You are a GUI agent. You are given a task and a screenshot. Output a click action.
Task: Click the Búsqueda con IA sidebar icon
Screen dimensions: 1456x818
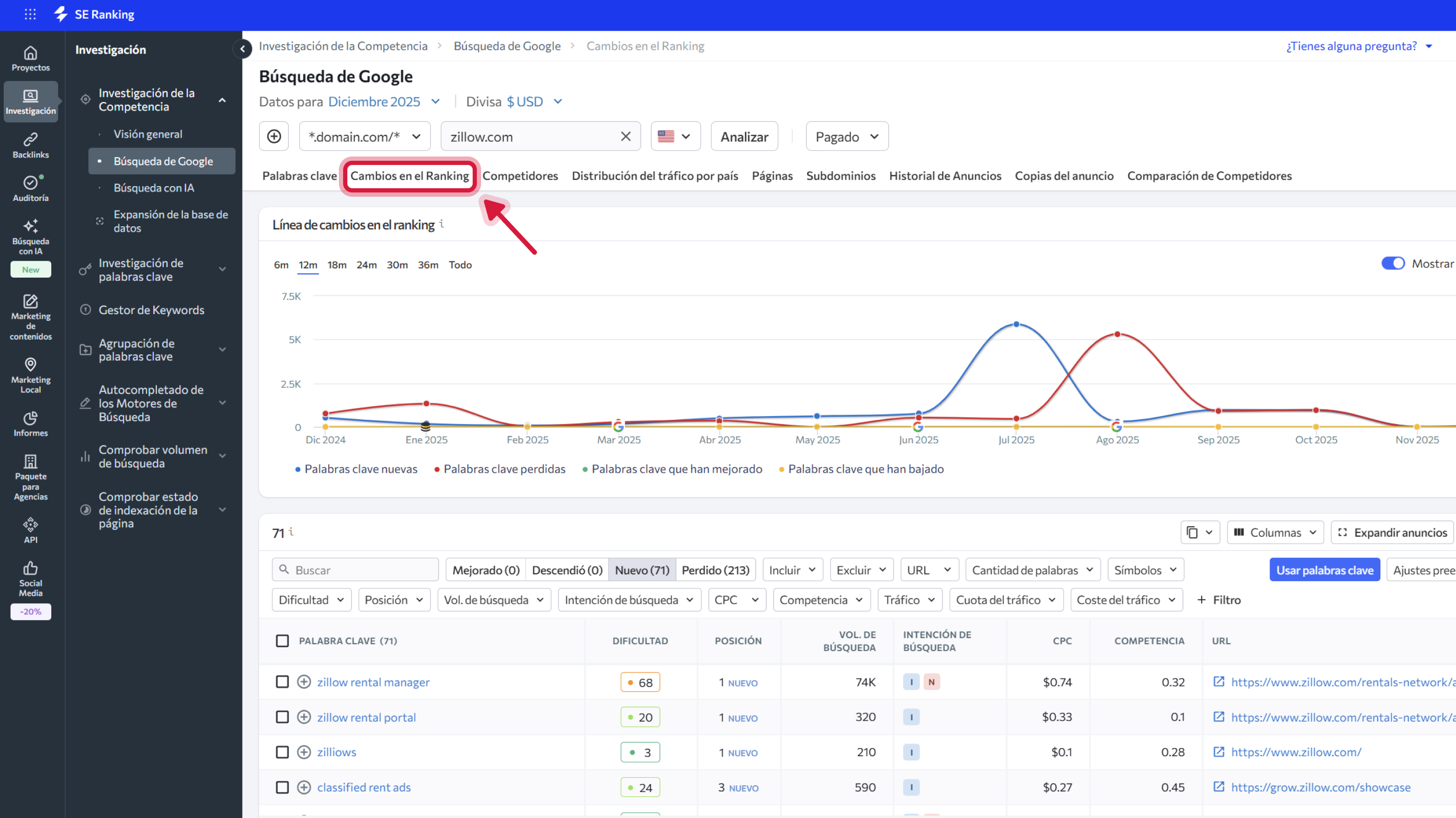(31, 234)
